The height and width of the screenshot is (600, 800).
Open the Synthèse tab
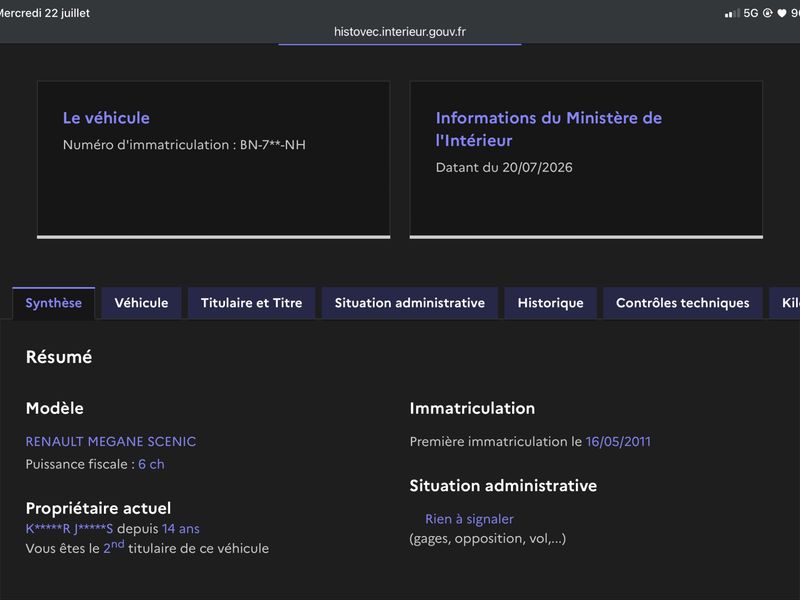[x=54, y=303]
